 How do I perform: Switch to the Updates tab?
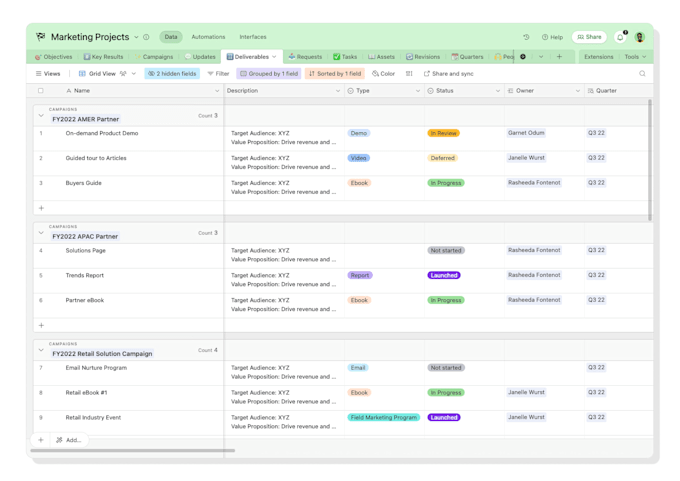pos(200,57)
